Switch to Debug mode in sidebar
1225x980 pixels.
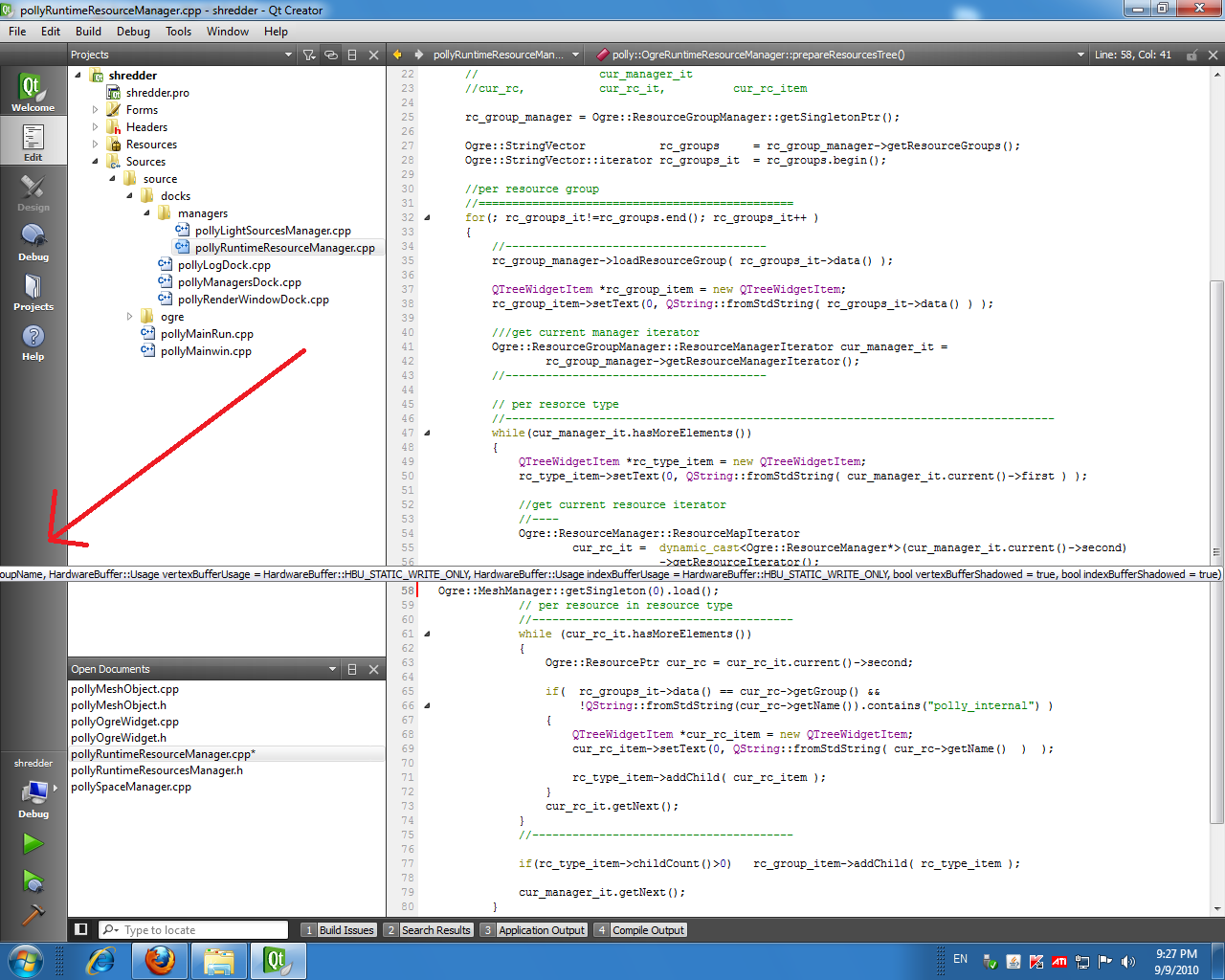point(33,241)
